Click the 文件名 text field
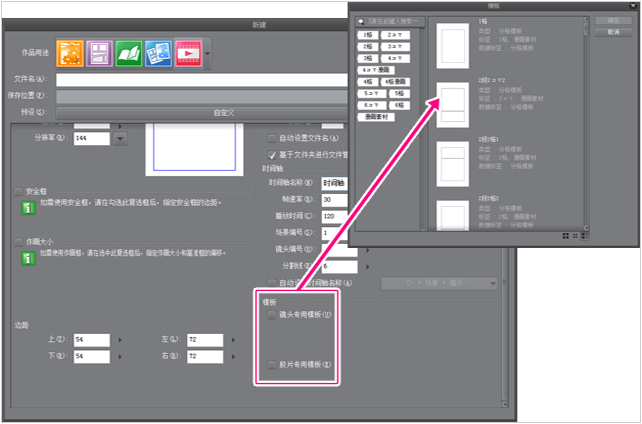This screenshot has width=642, height=424. (201, 79)
